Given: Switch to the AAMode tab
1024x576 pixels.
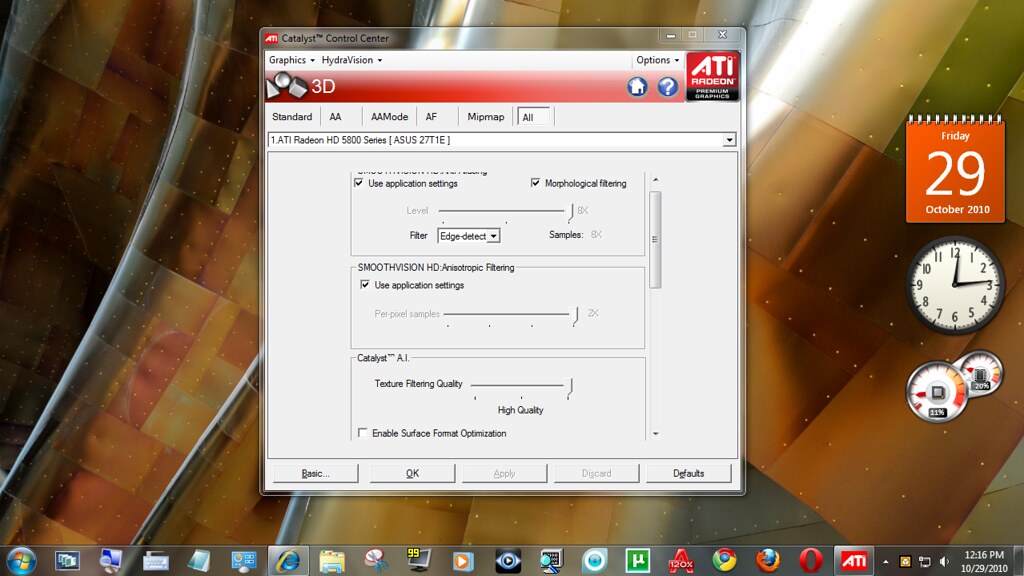Looking at the screenshot, I should click(x=389, y=116).
